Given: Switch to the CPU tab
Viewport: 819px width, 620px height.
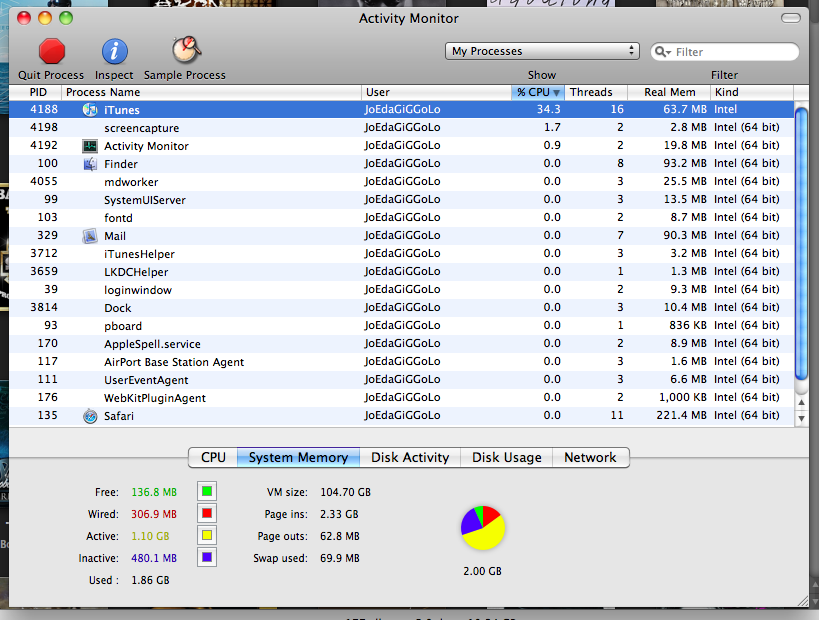Looking at the screenshot, I should (213, 458).
